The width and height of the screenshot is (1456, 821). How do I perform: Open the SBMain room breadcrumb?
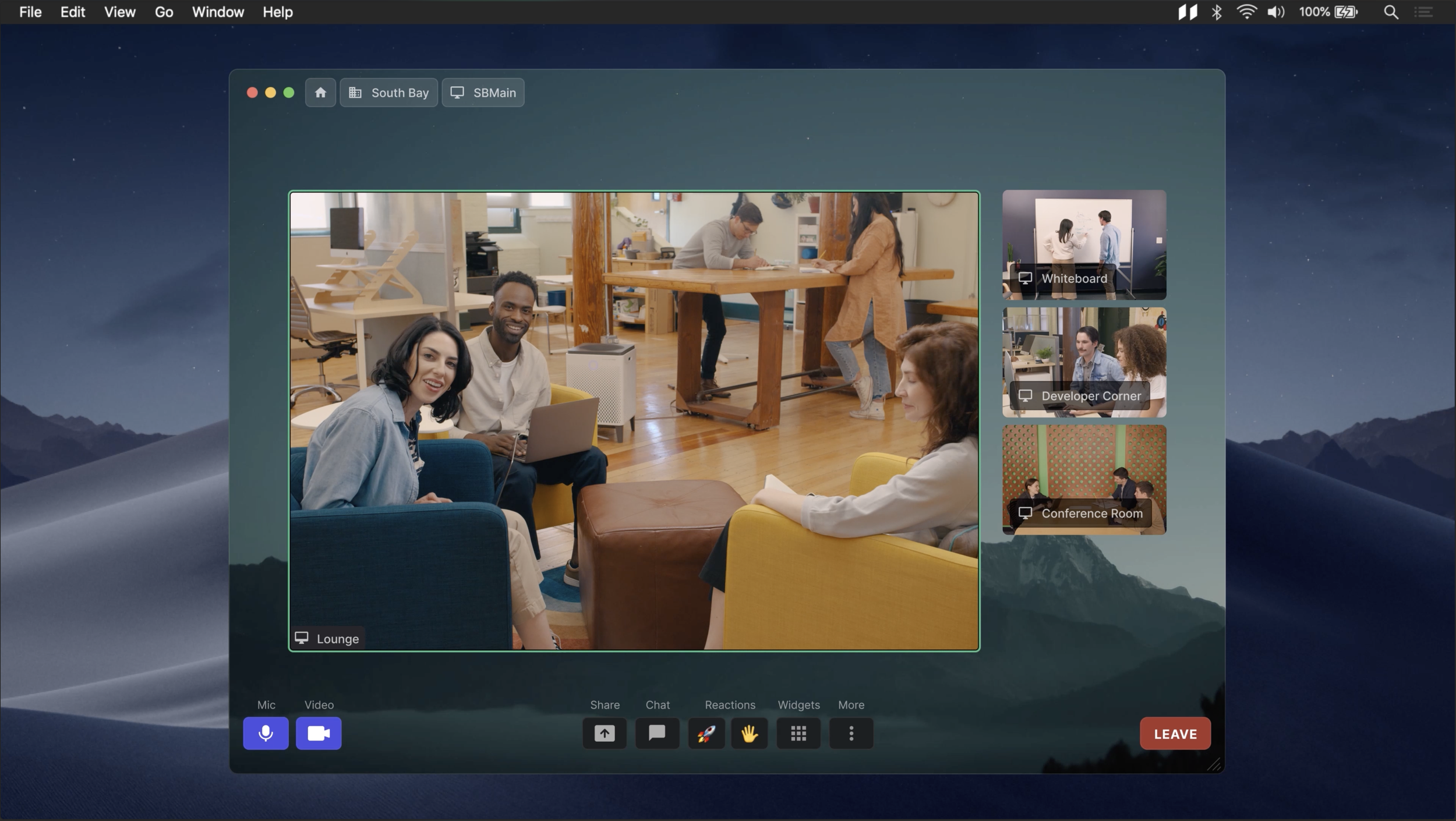[483, 93]
